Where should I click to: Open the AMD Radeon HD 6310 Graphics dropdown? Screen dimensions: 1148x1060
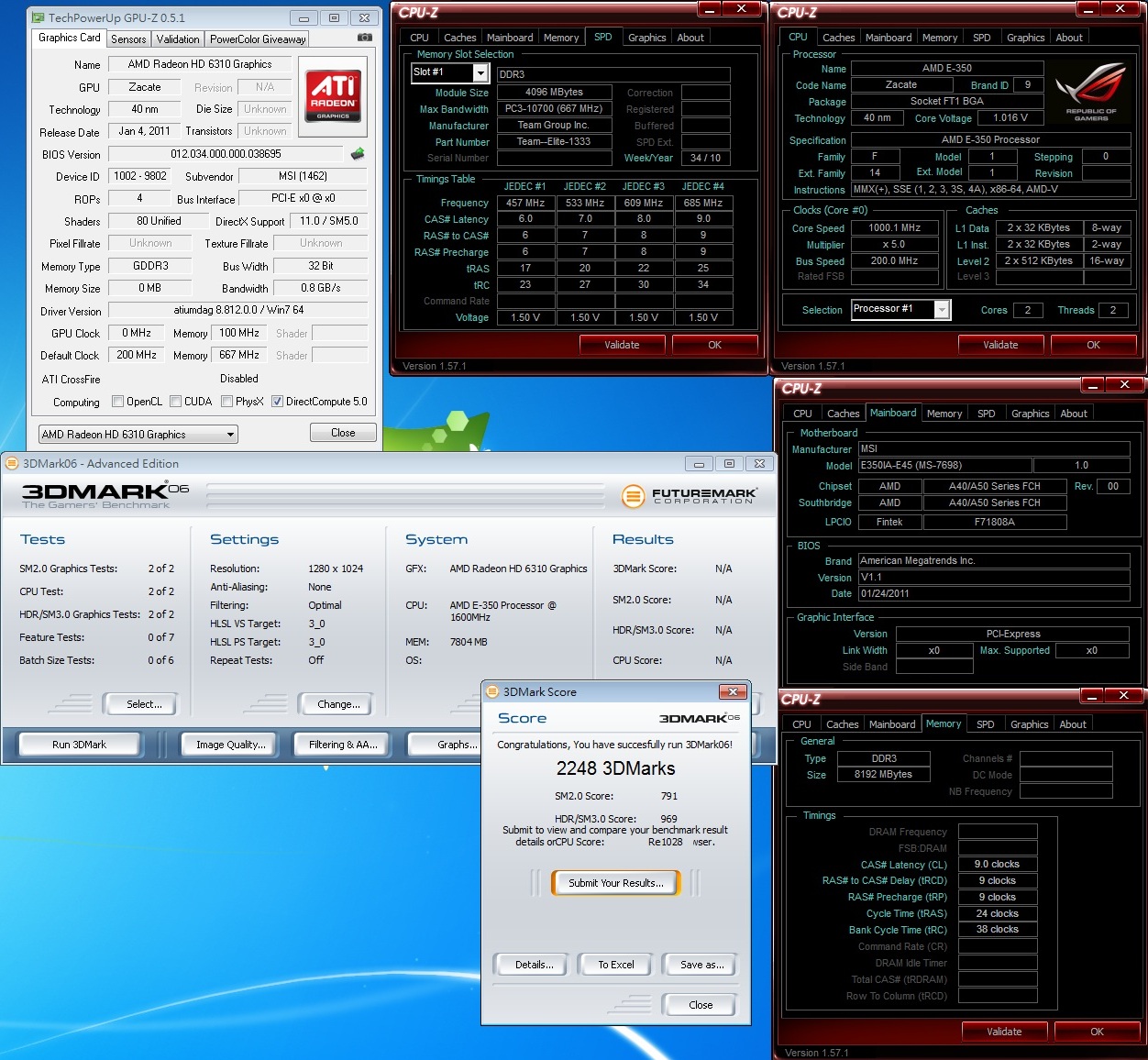pyautogui.click(x=138, y=434)
